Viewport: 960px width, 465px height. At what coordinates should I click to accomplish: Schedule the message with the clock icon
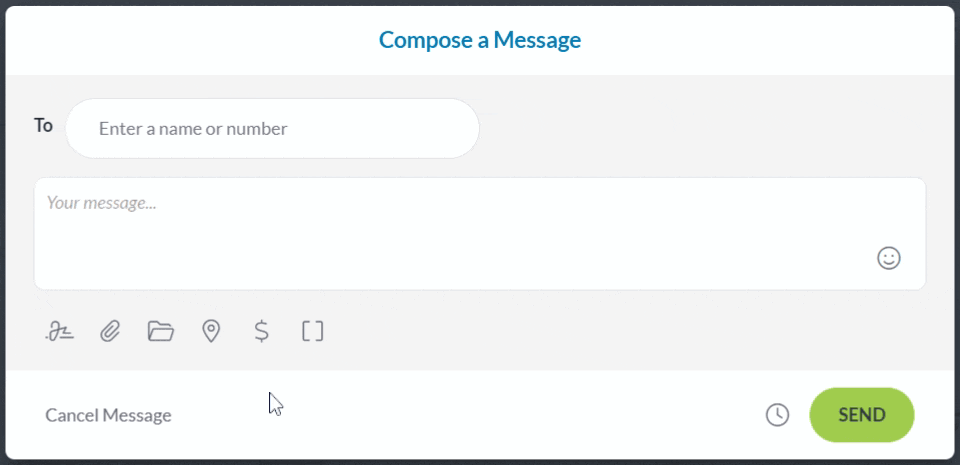(x=777, y=415)
